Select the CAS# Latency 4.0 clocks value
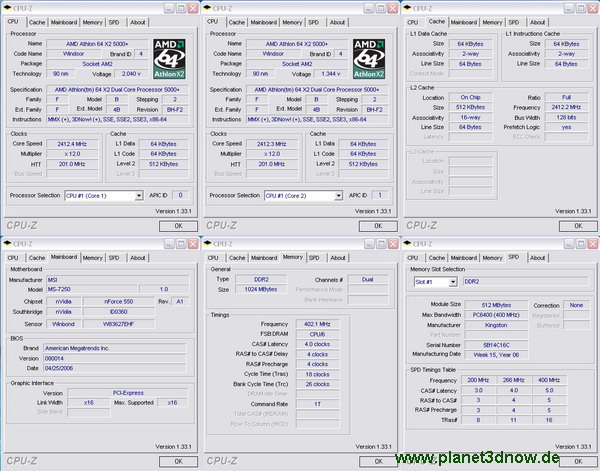 [x=317, y=344]
